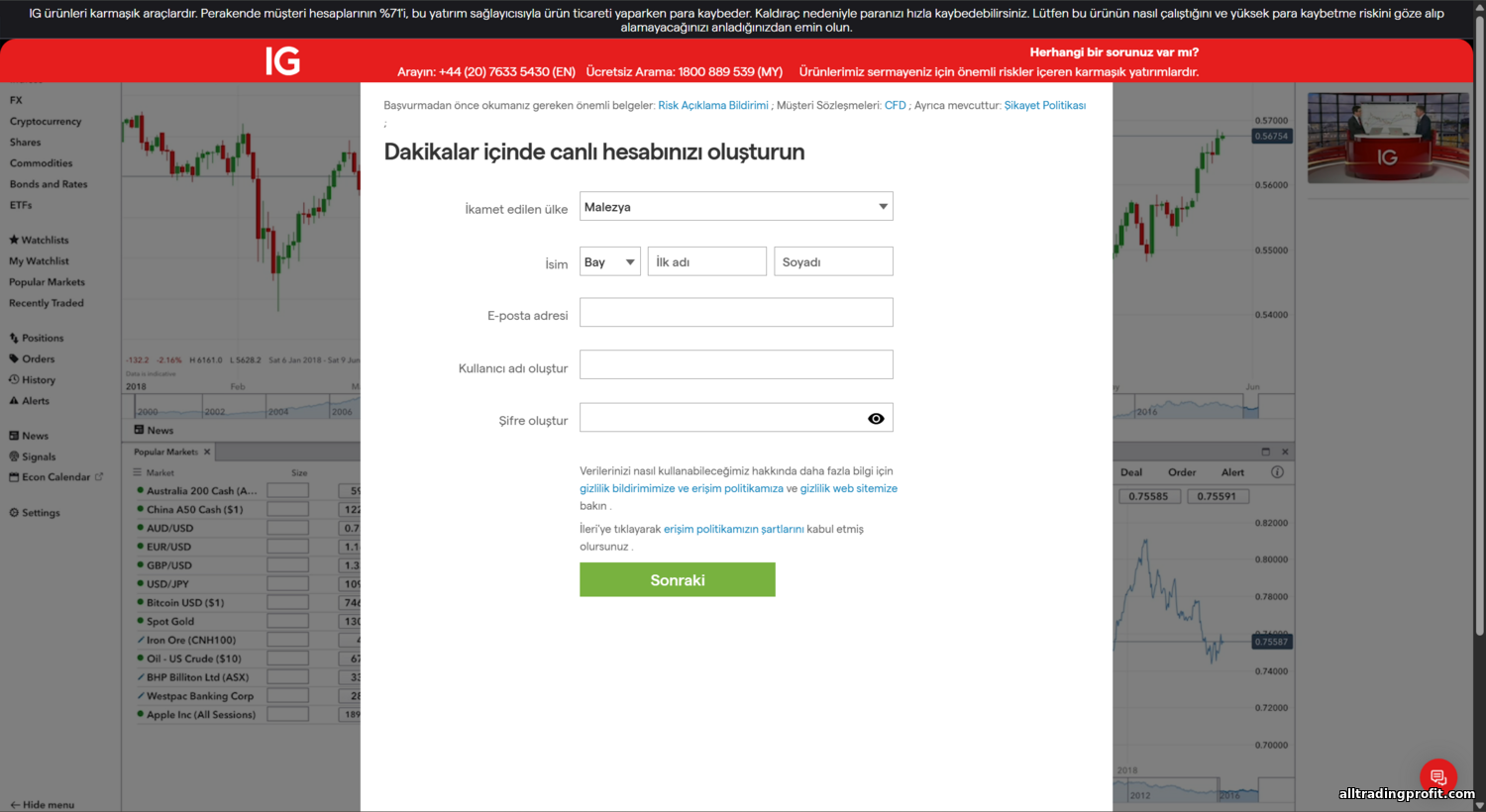1486x812 pixels.
Task: Open Settings gear in the left sidebar
Action: (x=35, y=513)
